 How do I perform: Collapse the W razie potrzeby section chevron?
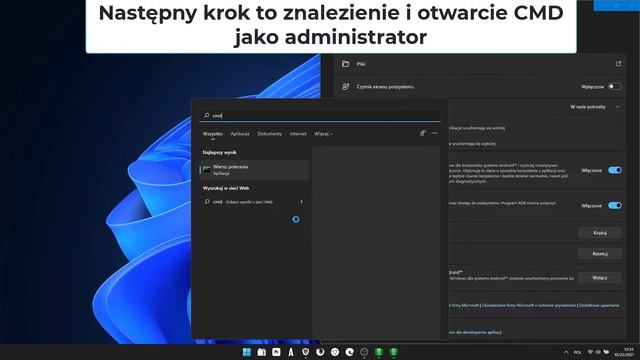[x=618, y=107]
